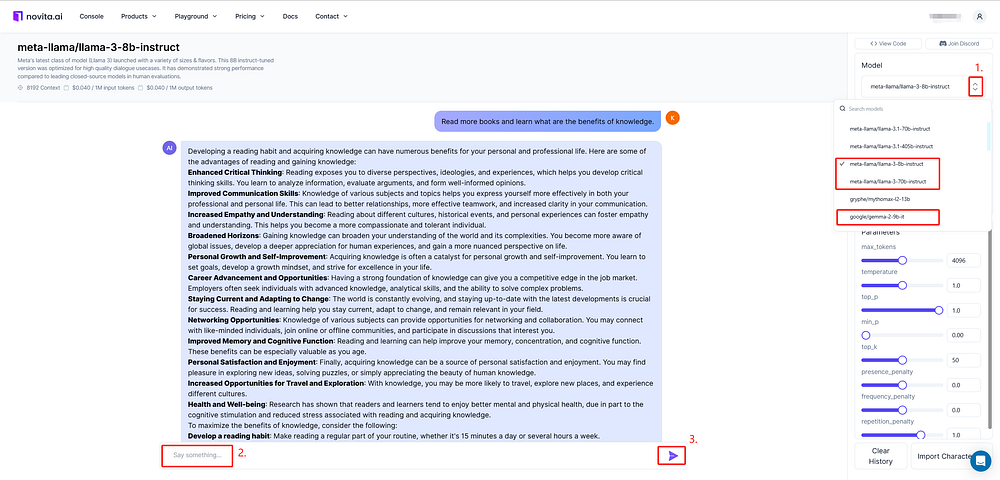Click the max_tokens value field 4096
1000x480 pixels.
[964, 260]
